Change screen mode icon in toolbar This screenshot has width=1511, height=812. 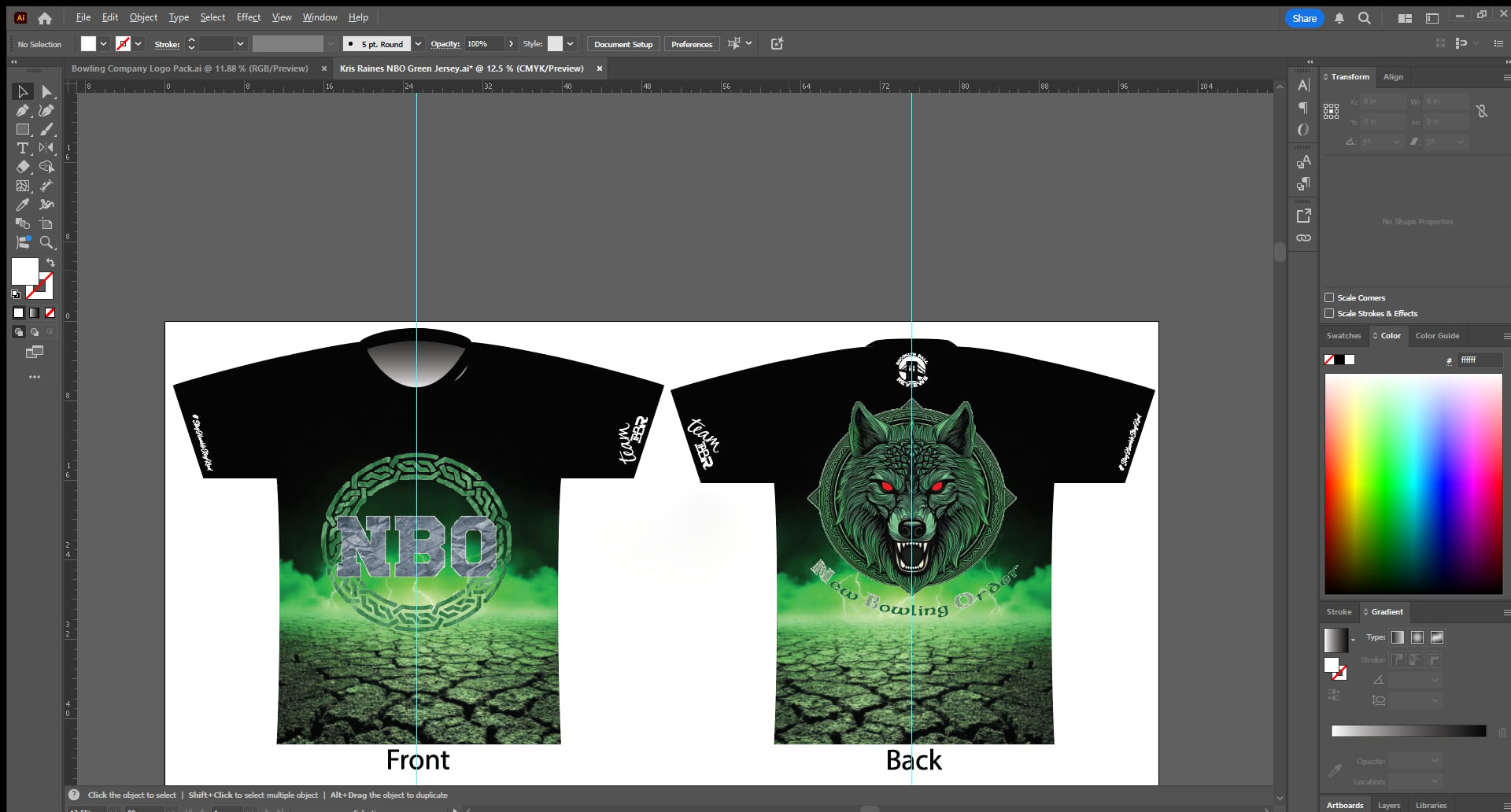[35, 352]
